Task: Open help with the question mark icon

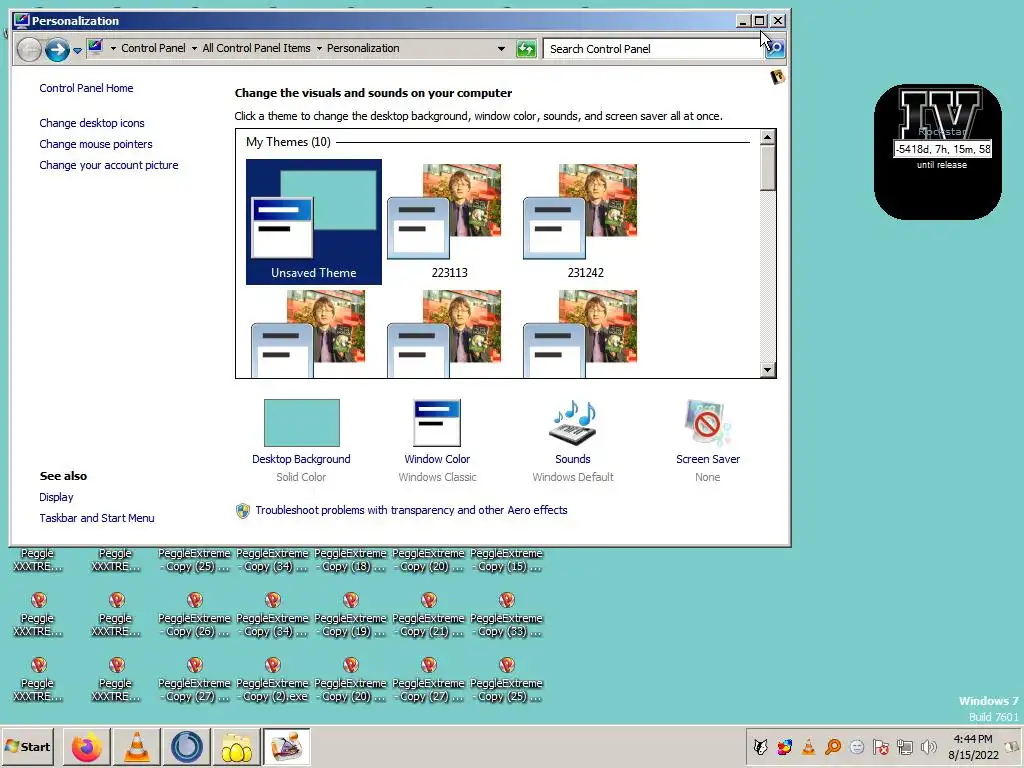Action: click(777, 77)
